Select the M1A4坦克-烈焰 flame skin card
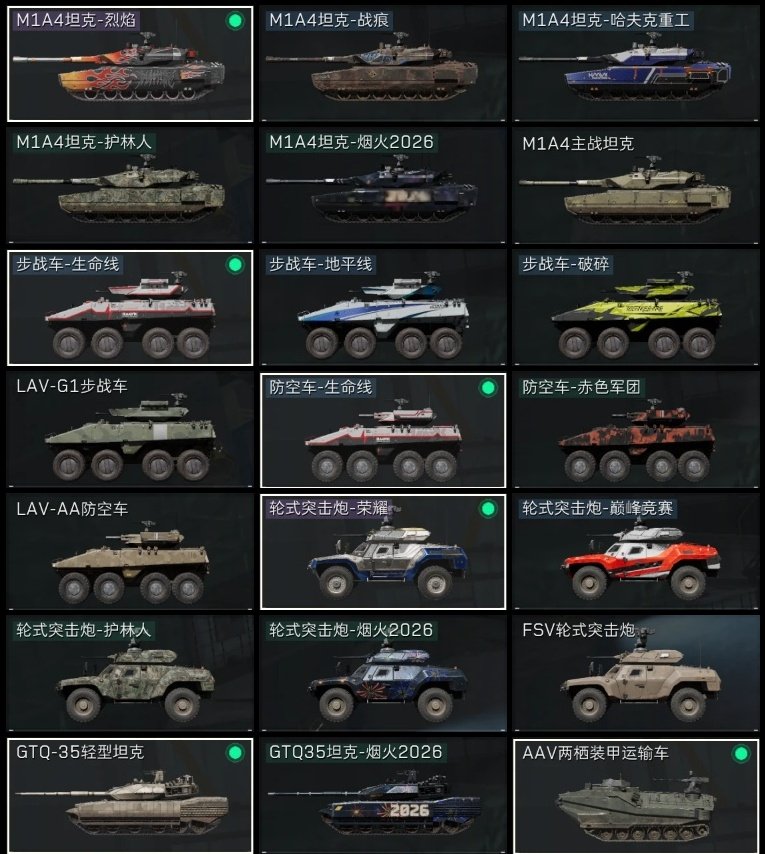 coord(130,64)
